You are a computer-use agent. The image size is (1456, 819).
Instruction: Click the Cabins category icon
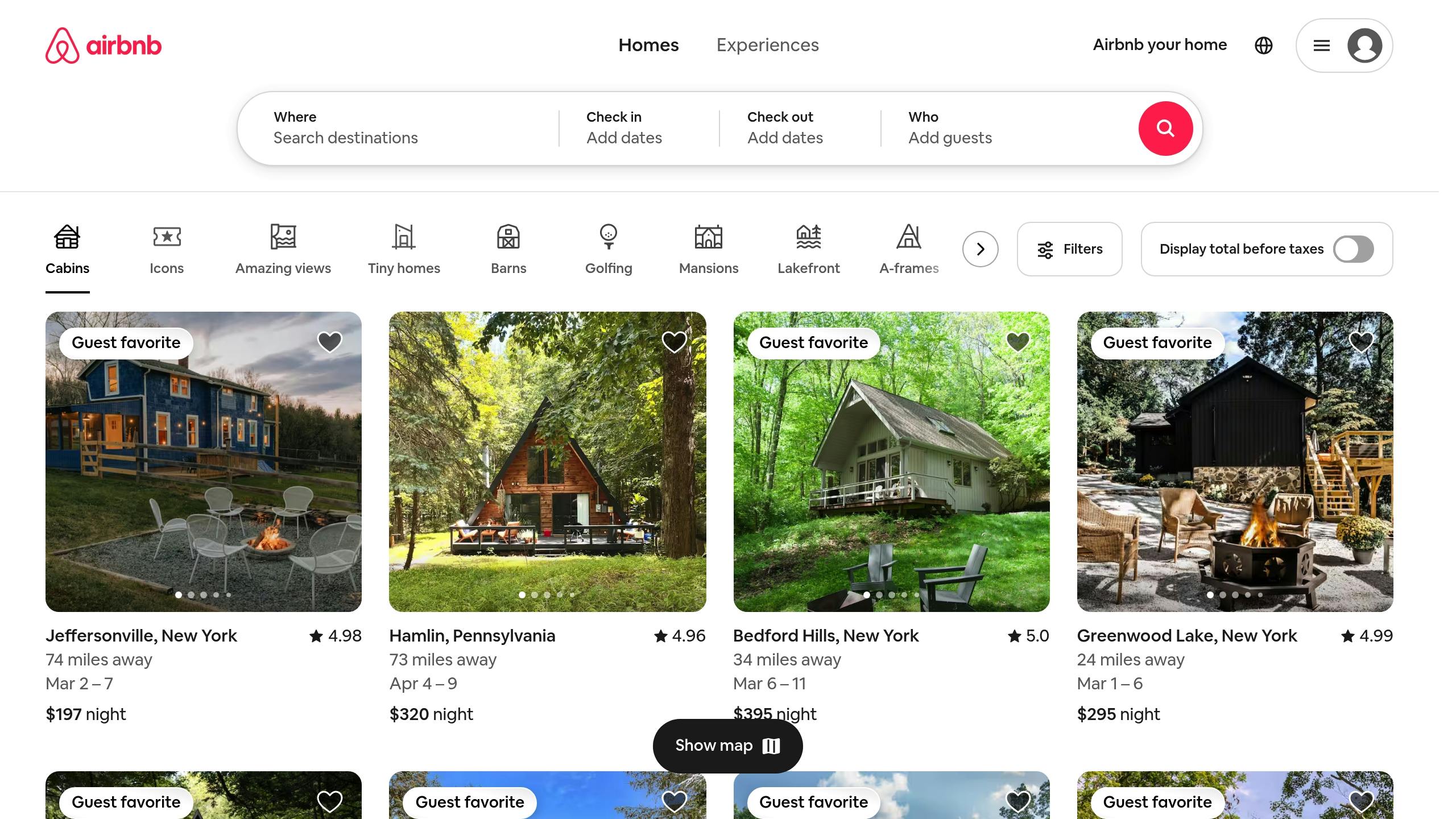pos(67,249)
